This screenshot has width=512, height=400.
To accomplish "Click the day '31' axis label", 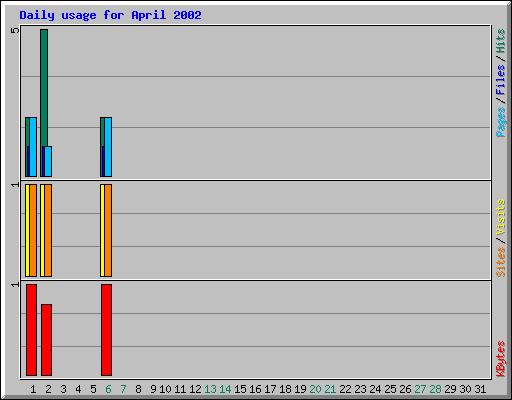I will click(x=480, y=389).
